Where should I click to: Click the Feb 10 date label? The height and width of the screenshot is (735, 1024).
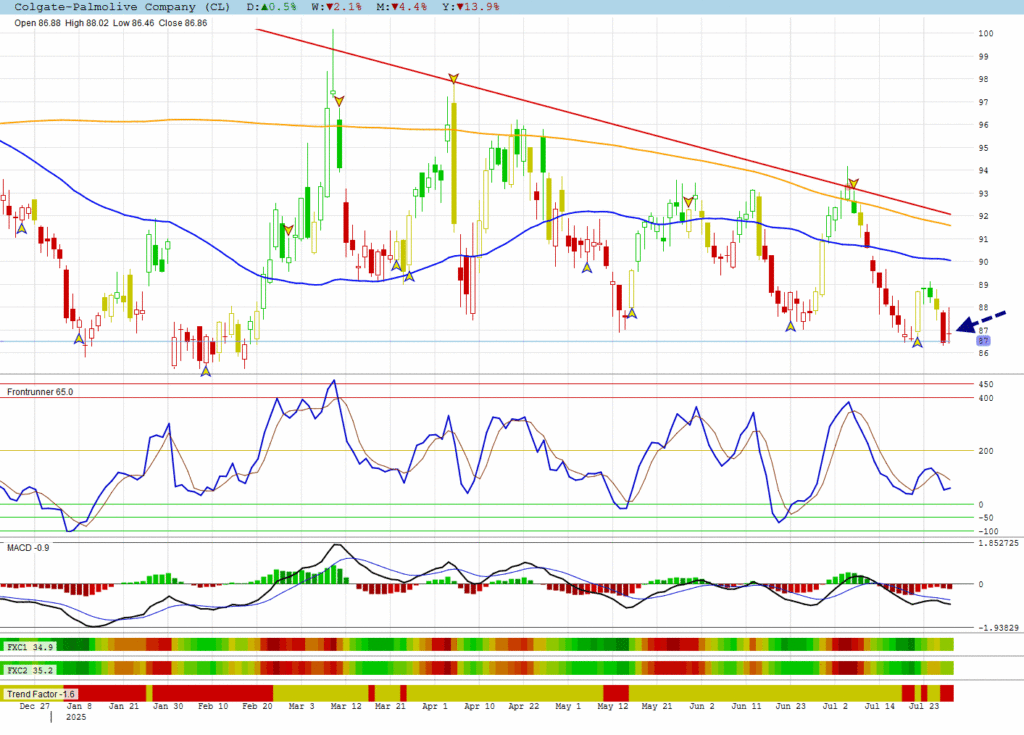click(x=213, y=706)
